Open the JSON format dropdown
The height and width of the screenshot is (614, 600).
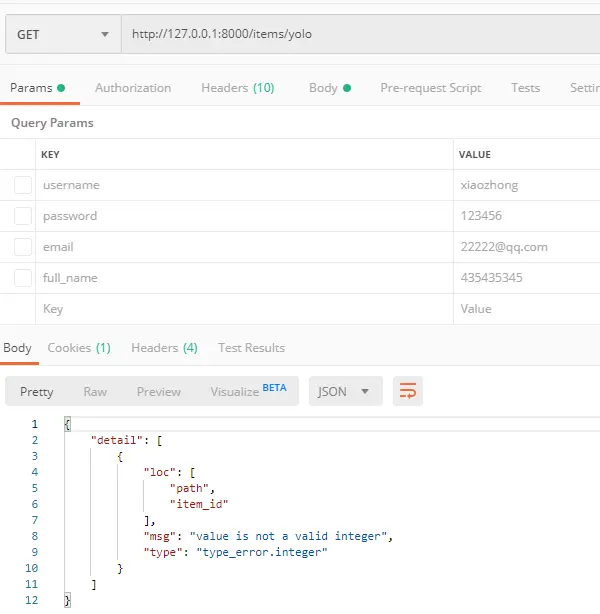click(x=345, y=391)
